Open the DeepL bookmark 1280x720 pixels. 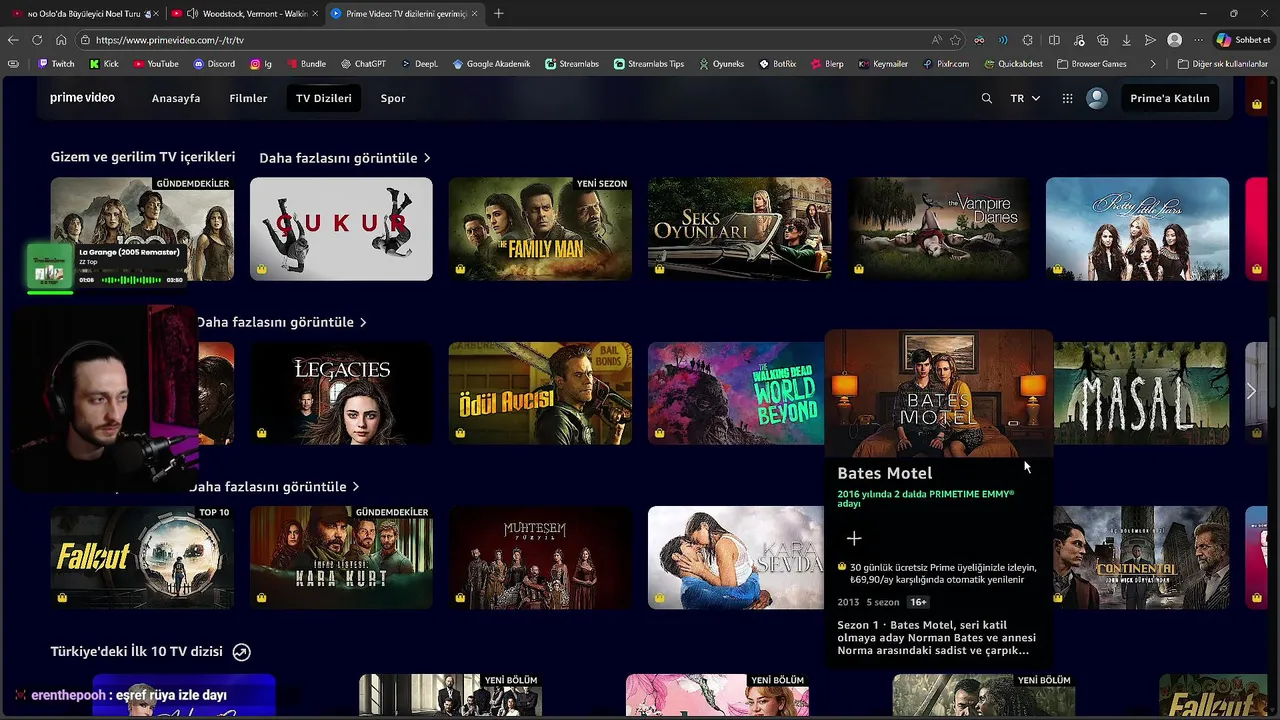click(420, 64)
